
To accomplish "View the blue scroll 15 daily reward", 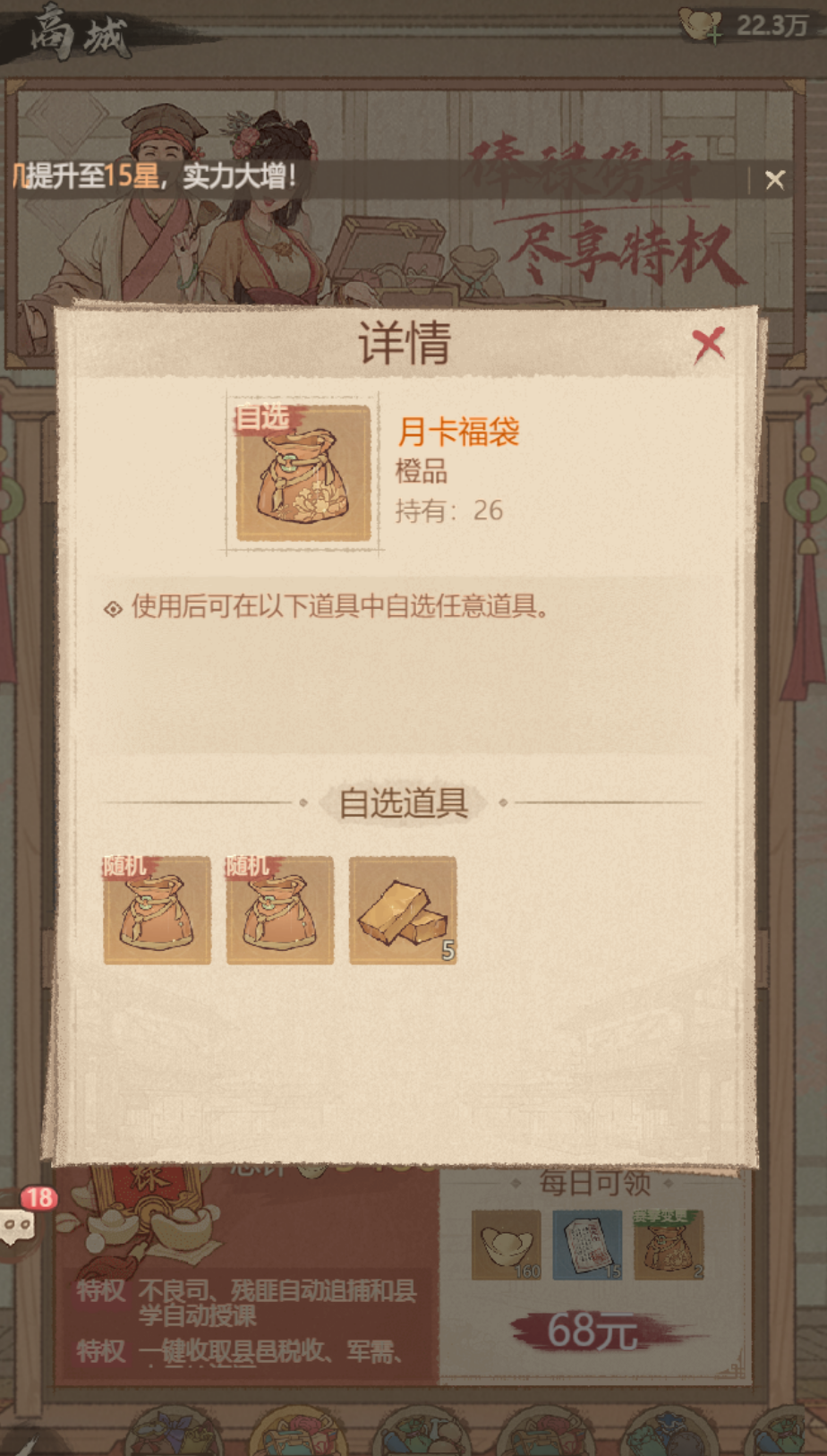I will click(x=587, y=1245).
